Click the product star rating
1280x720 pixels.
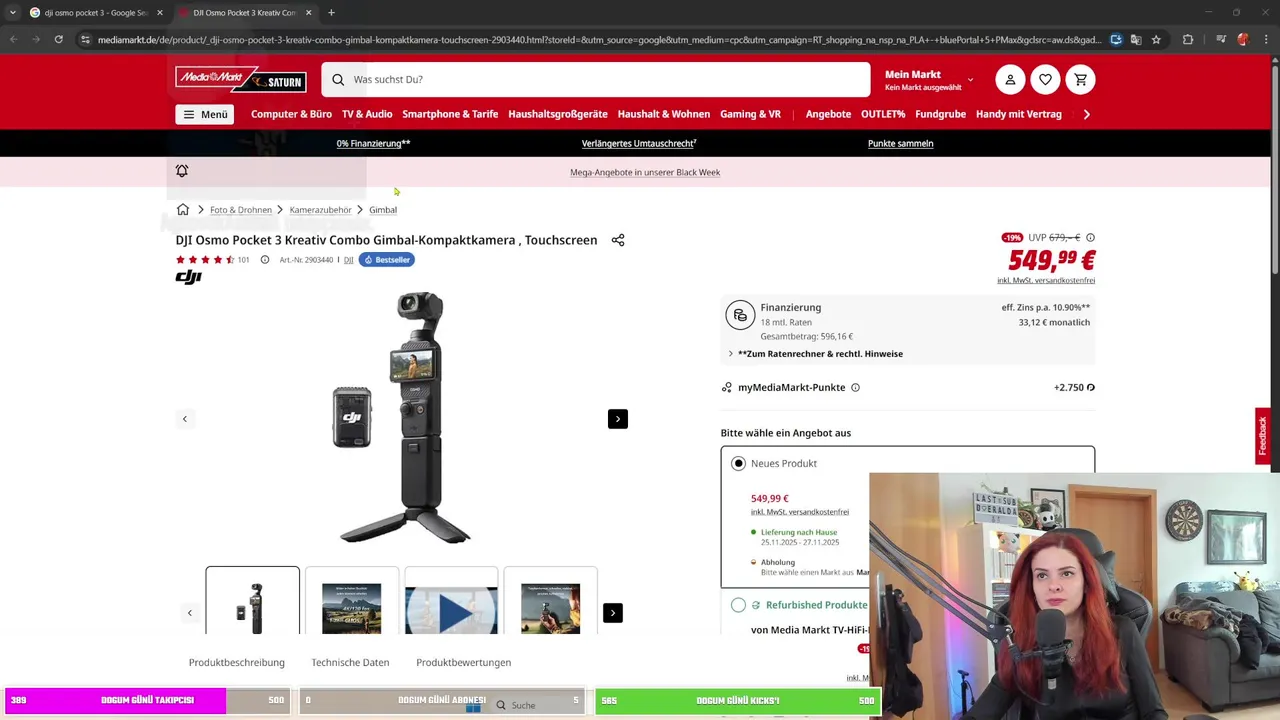point(205,260)
